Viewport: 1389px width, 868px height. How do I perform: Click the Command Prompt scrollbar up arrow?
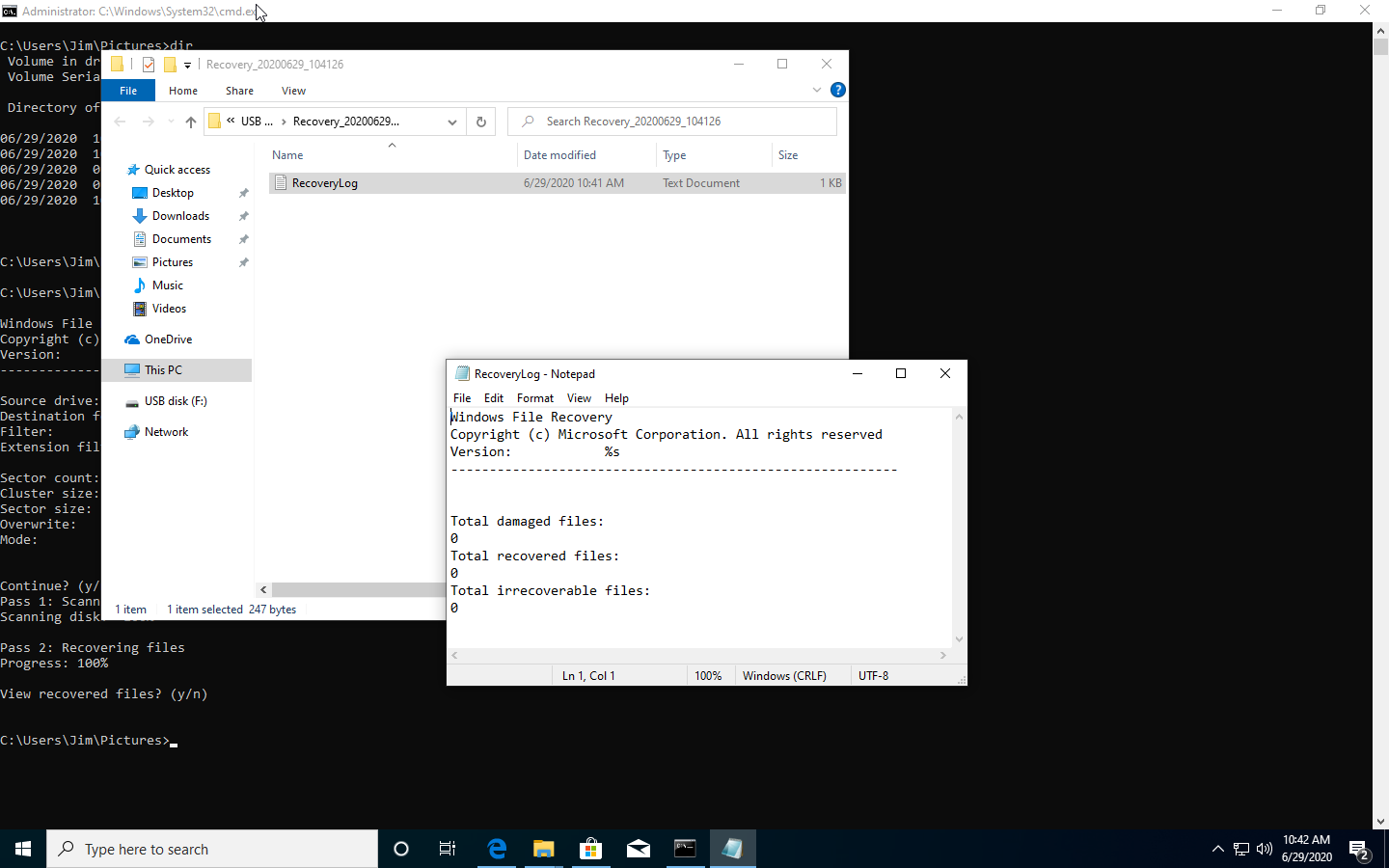pos(1380,31)
